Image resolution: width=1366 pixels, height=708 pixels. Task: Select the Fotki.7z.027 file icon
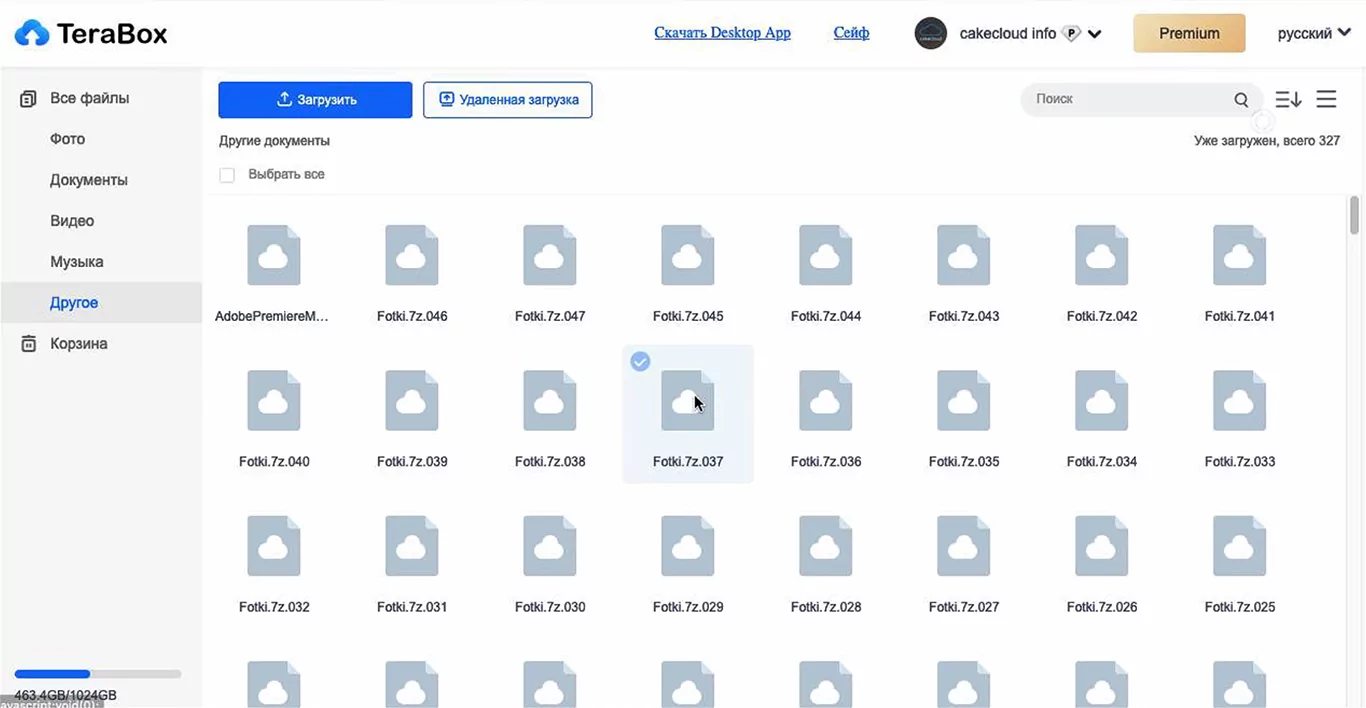963,546
